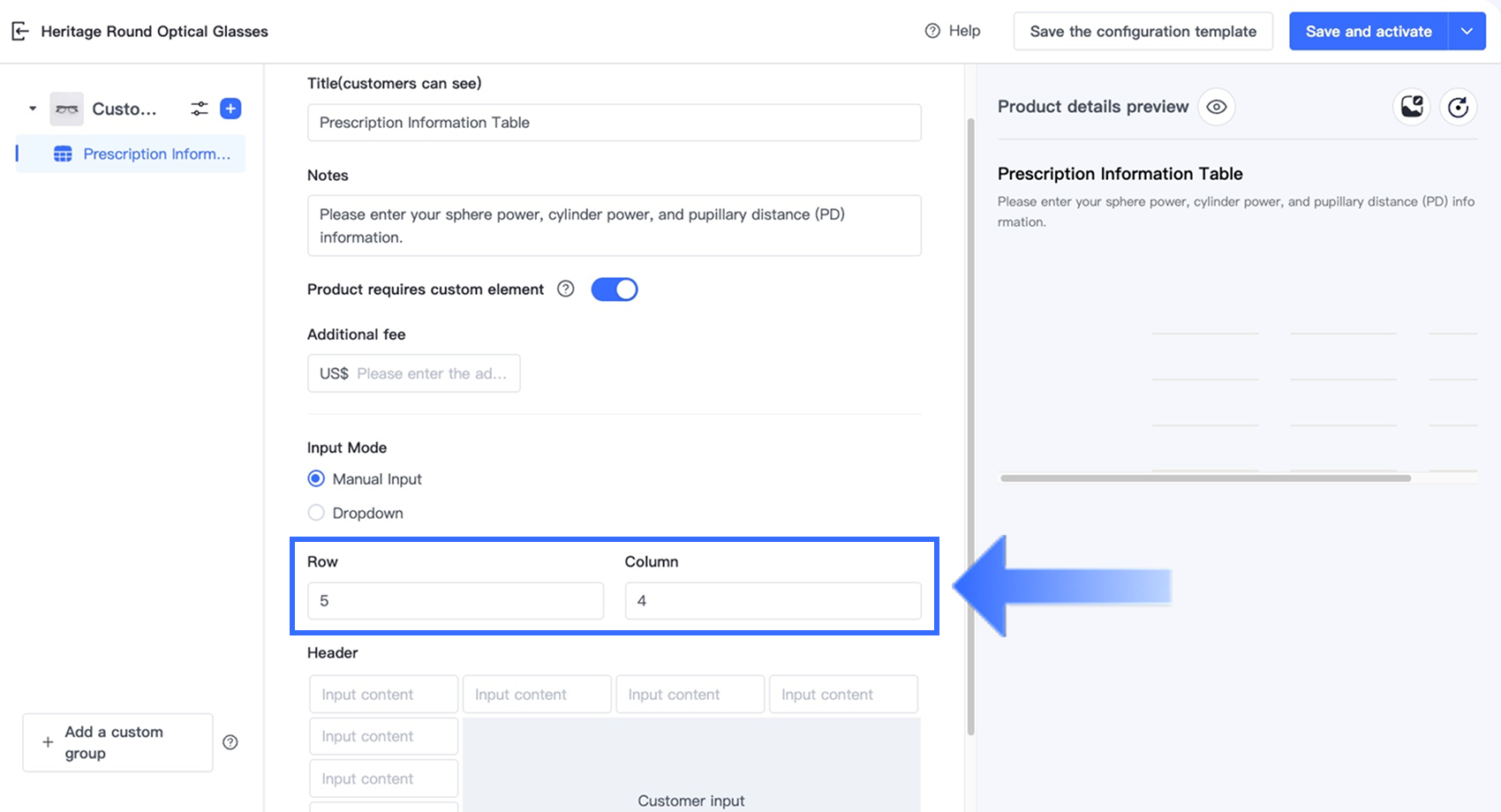Viewport: 1501px width, 812px height.
Task: Select the Dropdown input mode radio
Action: [316, 513]
